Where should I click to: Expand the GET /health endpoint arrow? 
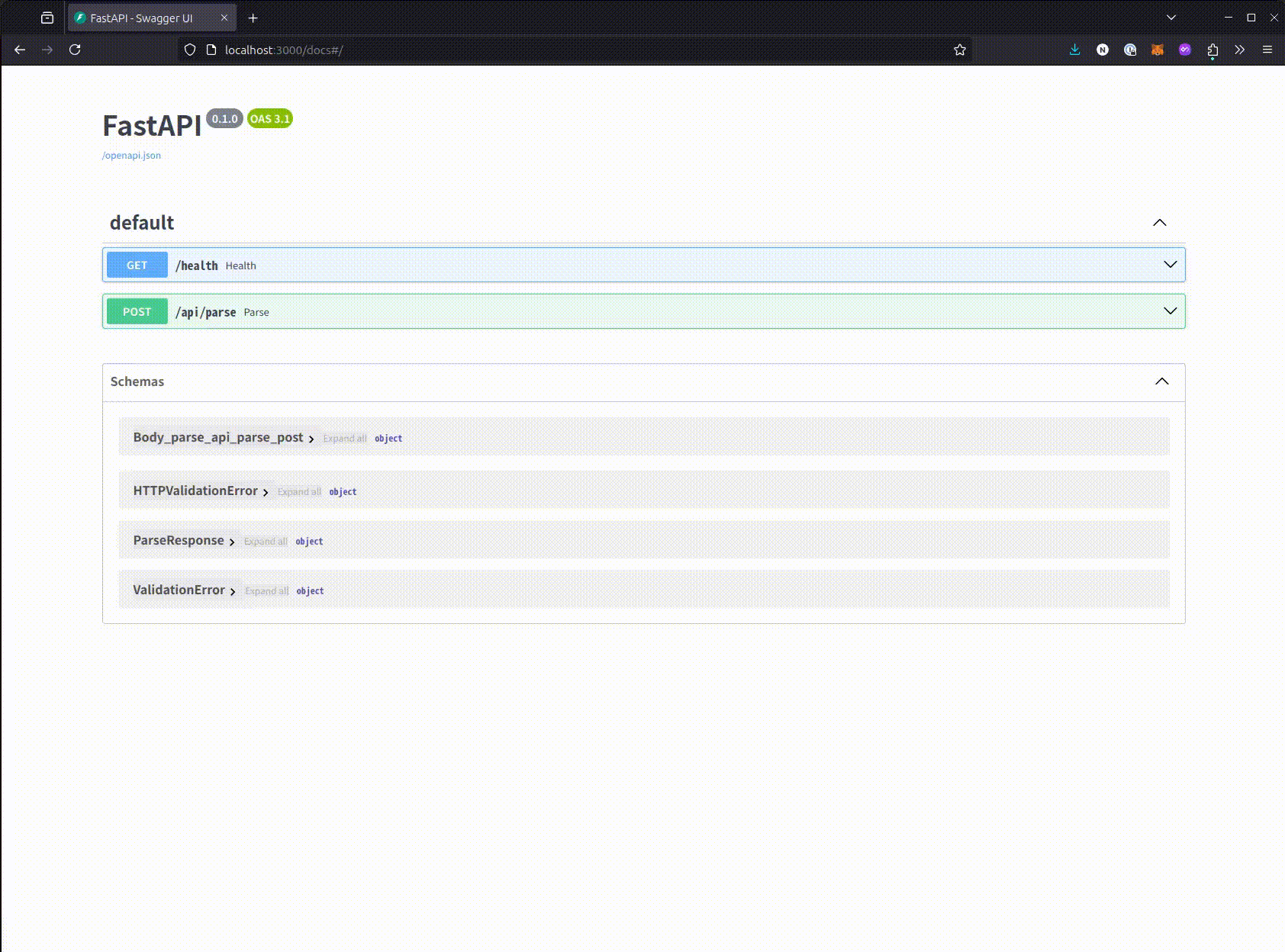click(x=1171, y=265)
